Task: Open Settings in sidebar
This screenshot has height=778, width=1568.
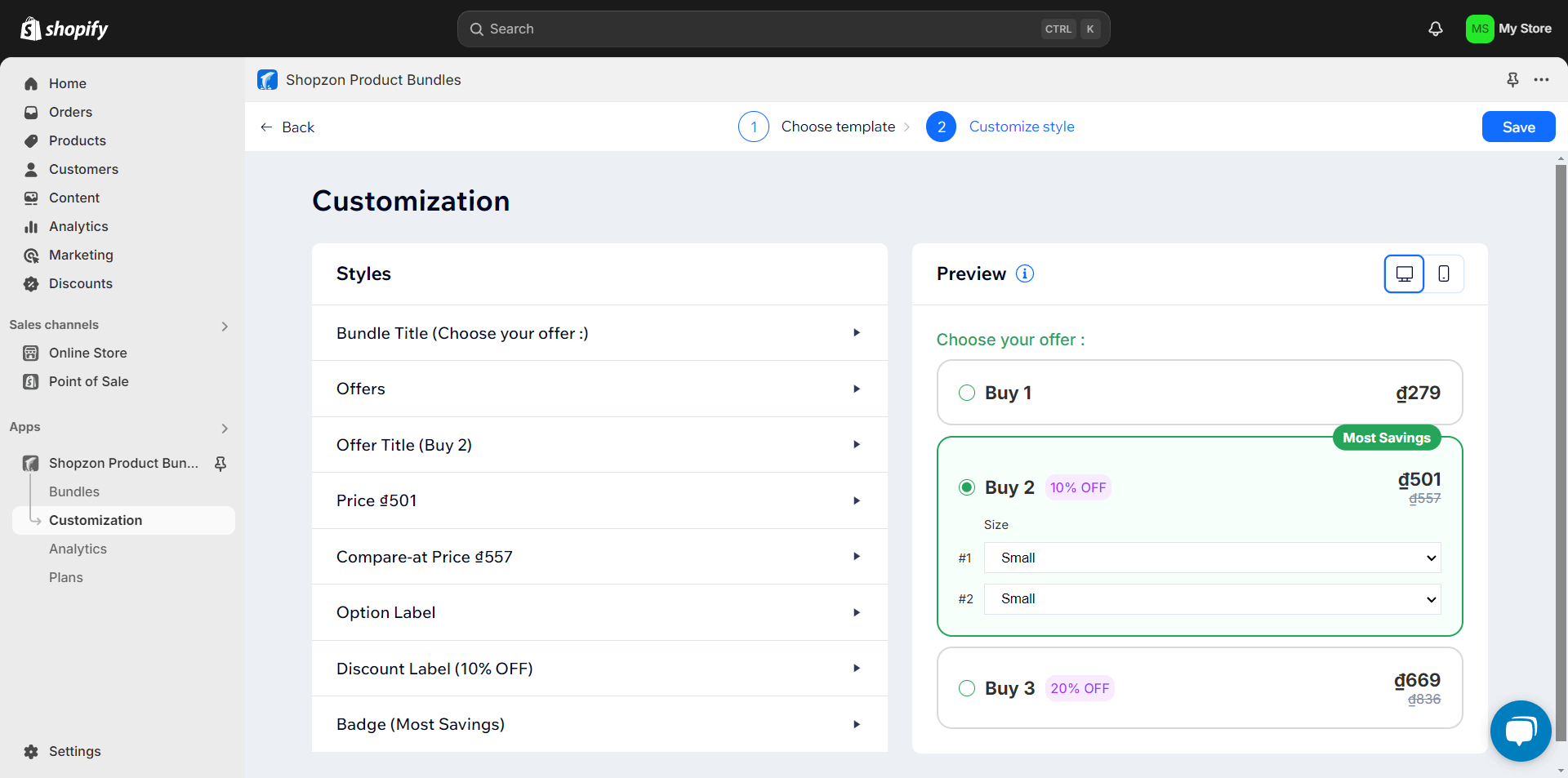Action: 75,751
